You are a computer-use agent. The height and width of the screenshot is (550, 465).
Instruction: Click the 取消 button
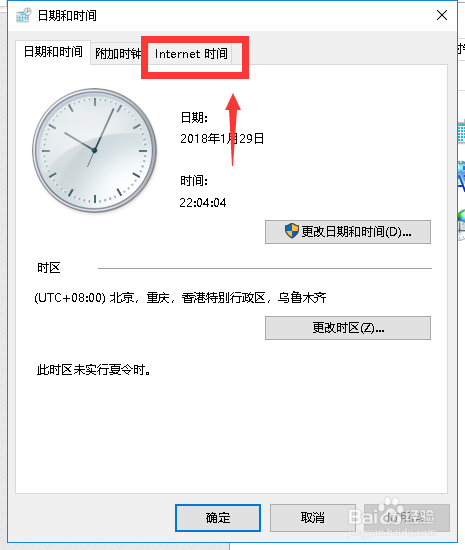(x=312, y=518)
